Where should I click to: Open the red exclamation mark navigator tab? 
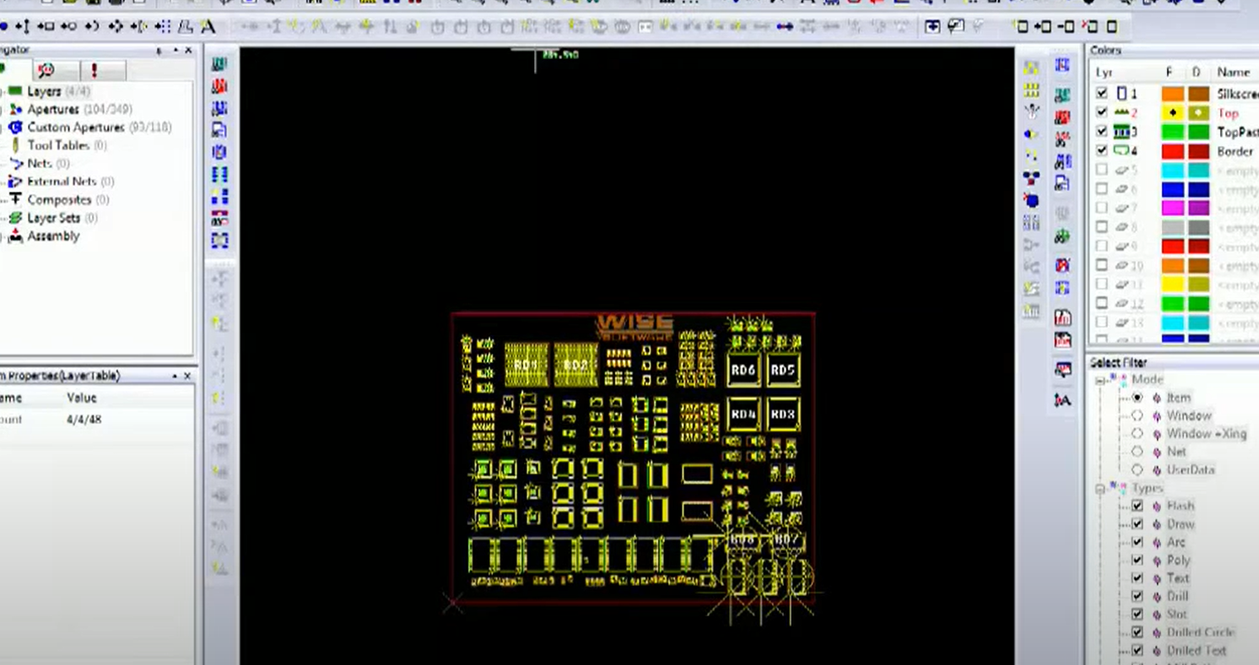point(95,70)
